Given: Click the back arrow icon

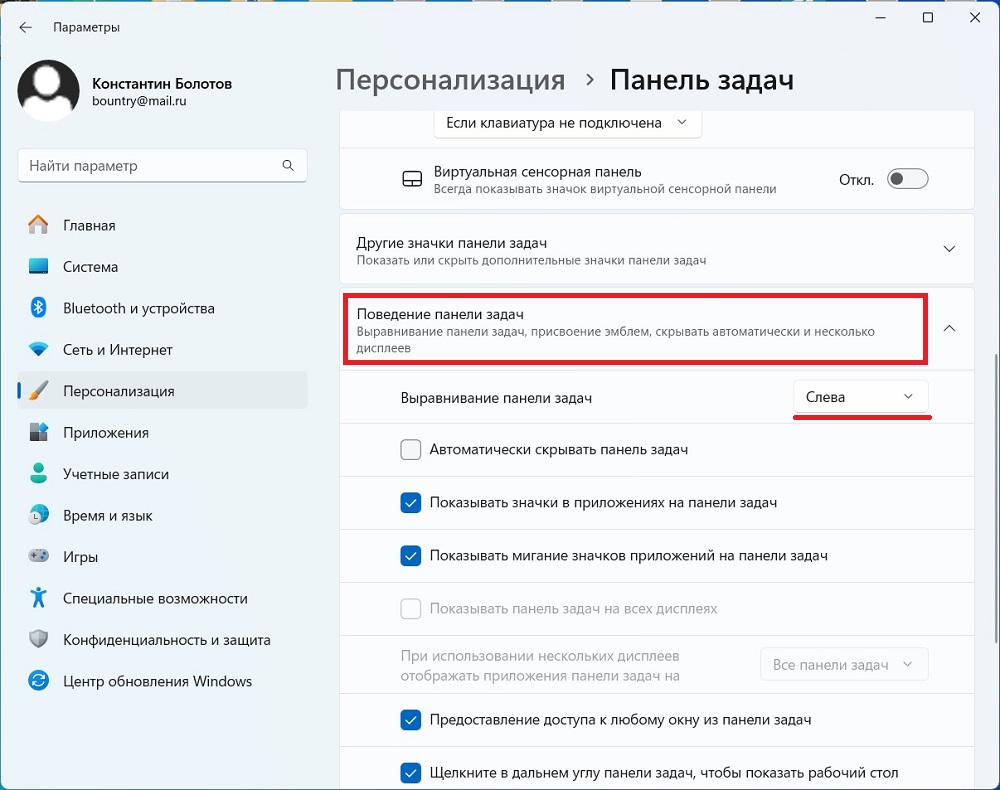Looking at the screenshot, I should (26, 27).
